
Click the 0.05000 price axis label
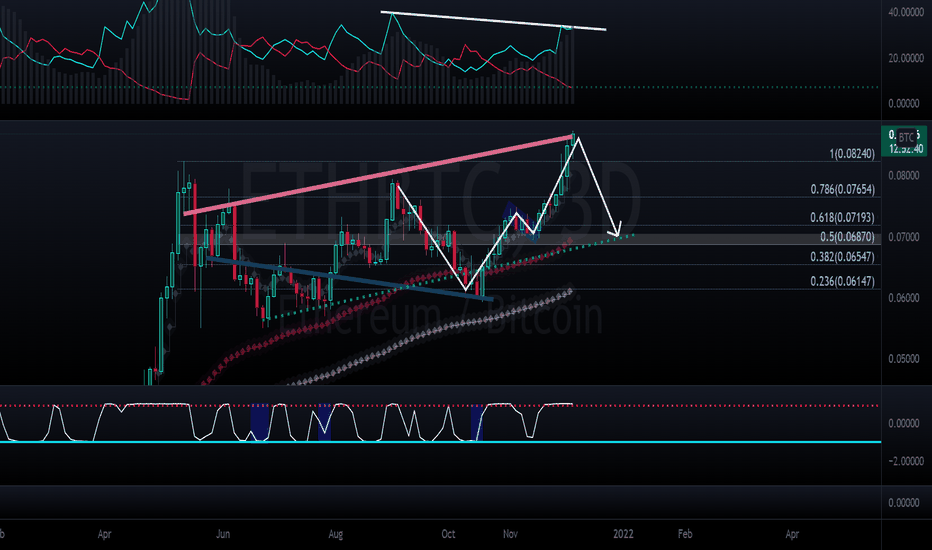[903, 359]
